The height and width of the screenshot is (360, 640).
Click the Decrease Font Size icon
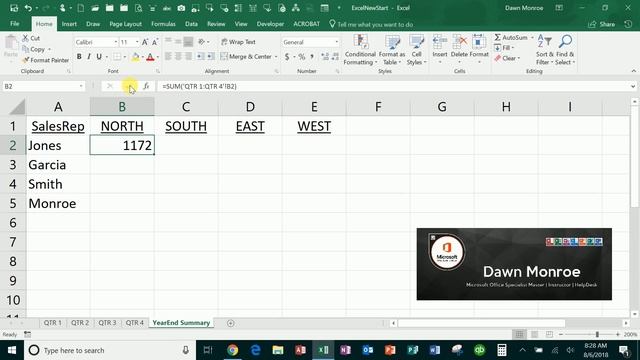click(155, 42)
